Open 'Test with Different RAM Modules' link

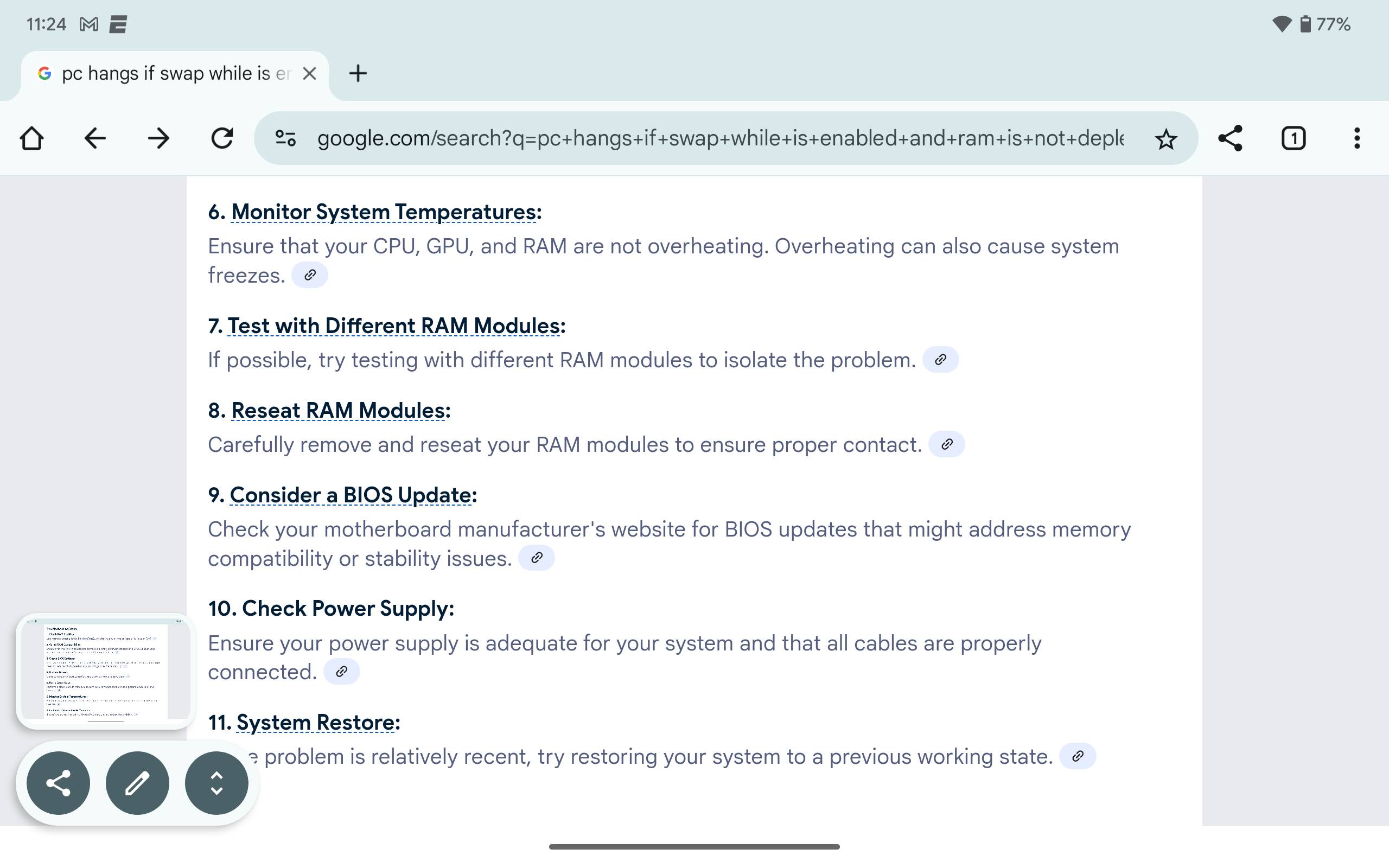[x=394, y=325]
